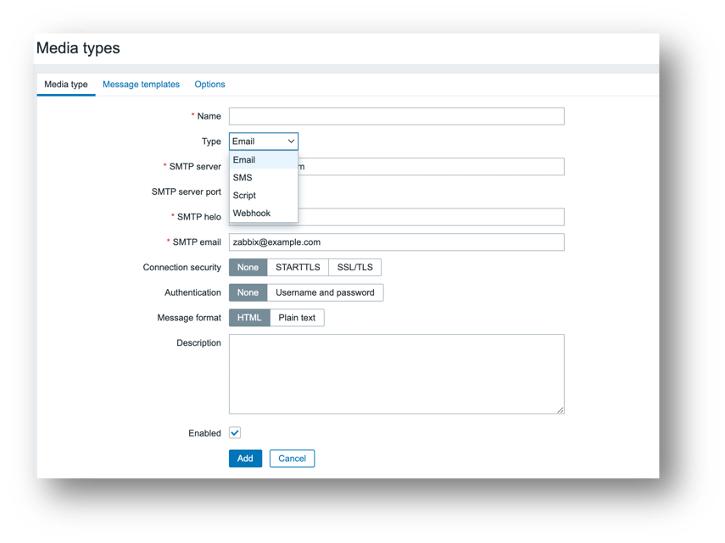
Task: Select Plain text message format
Action: [297, 318]
